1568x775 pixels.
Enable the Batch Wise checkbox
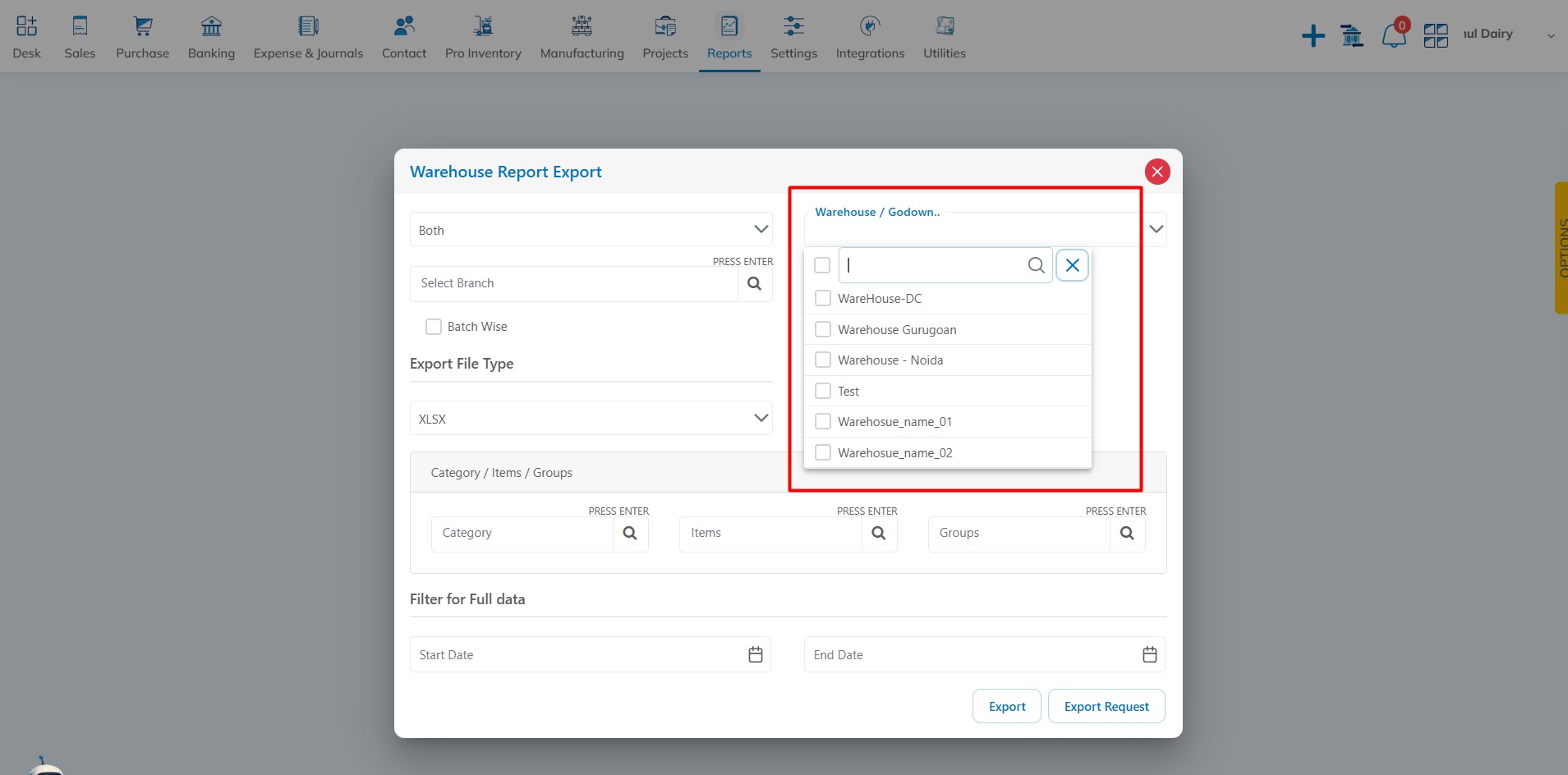coord(434,327)
